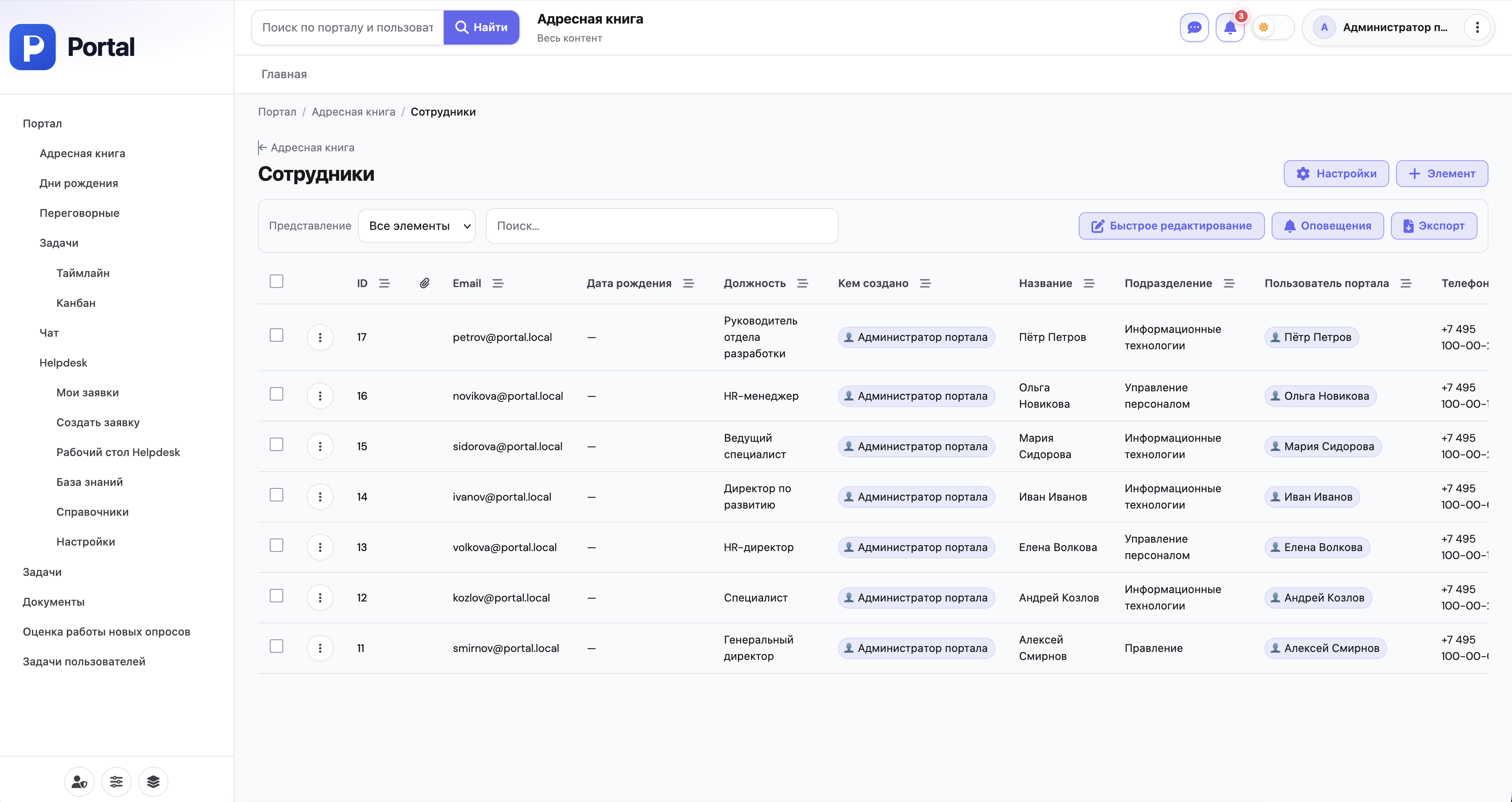The width and height of the screenshot is (1512, 802).
Task: Click the table Поиск... filter field
Action: [x=661, y=226]
